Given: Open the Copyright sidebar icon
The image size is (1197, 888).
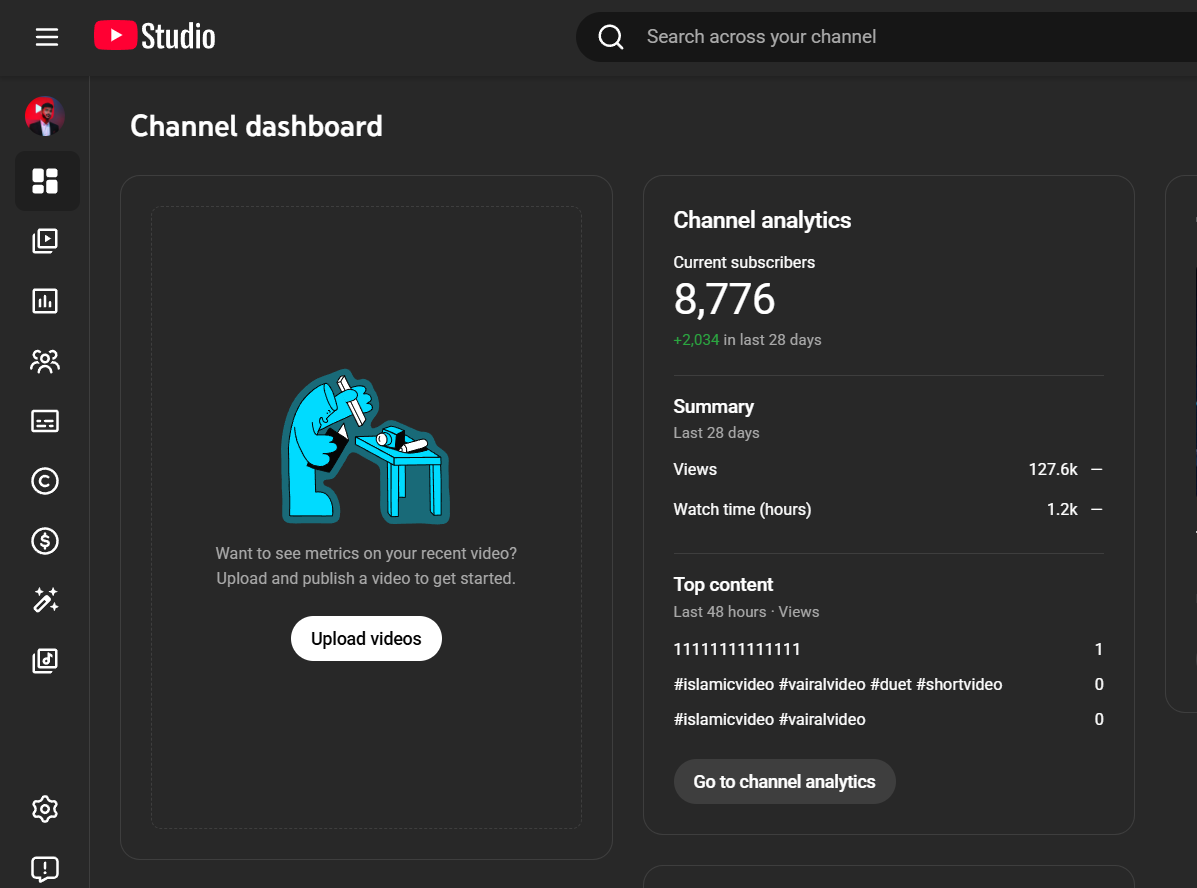Looking at the screenshot, I should 45,481.
